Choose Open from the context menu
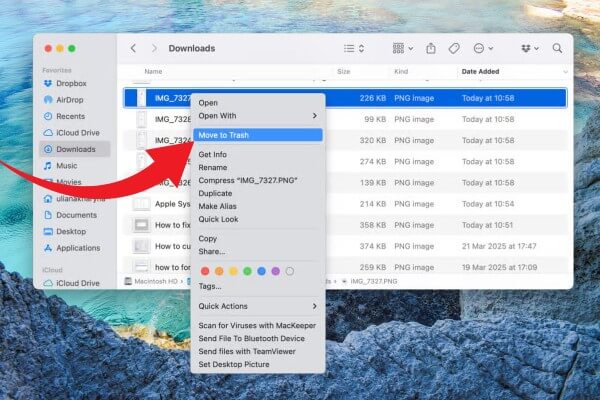 click(258, 103)
